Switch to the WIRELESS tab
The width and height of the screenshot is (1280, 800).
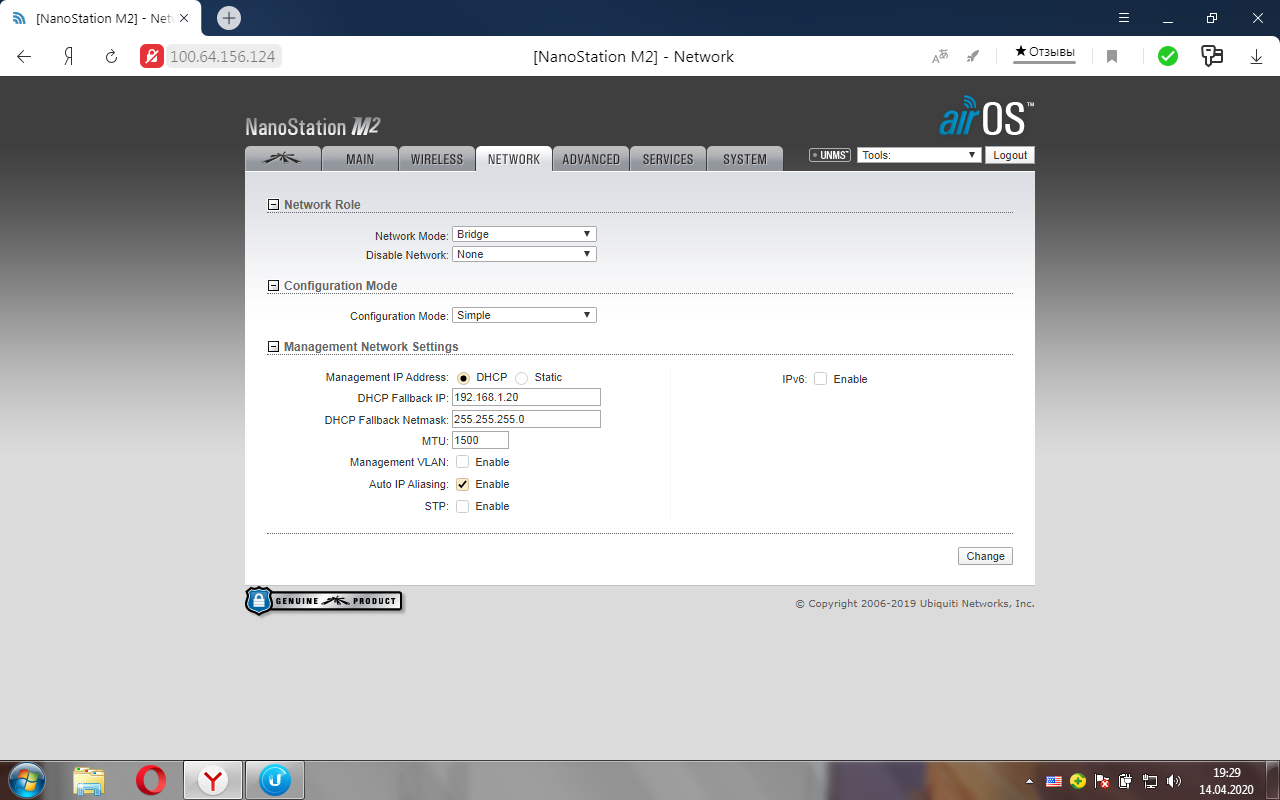[x=437, y=158]
